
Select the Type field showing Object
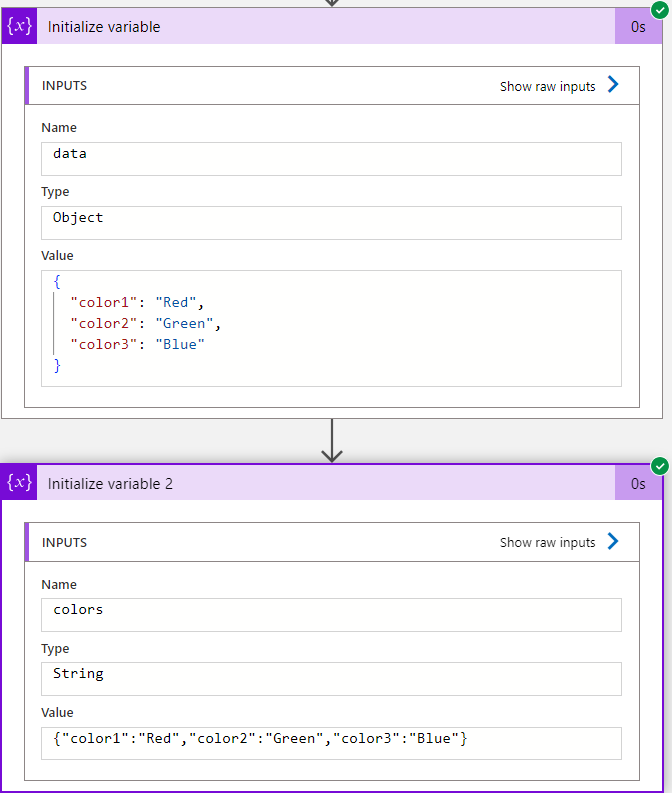[x=331, y=222]
